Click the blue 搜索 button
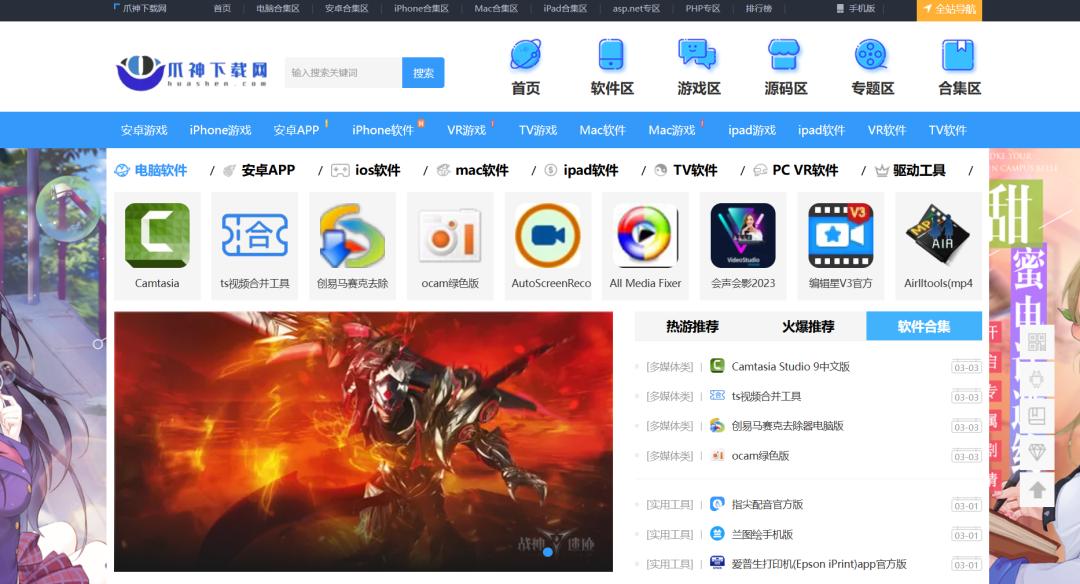The width and height of the screenshot is (1080, 584). pyautogui.click(x=423, y=73)
